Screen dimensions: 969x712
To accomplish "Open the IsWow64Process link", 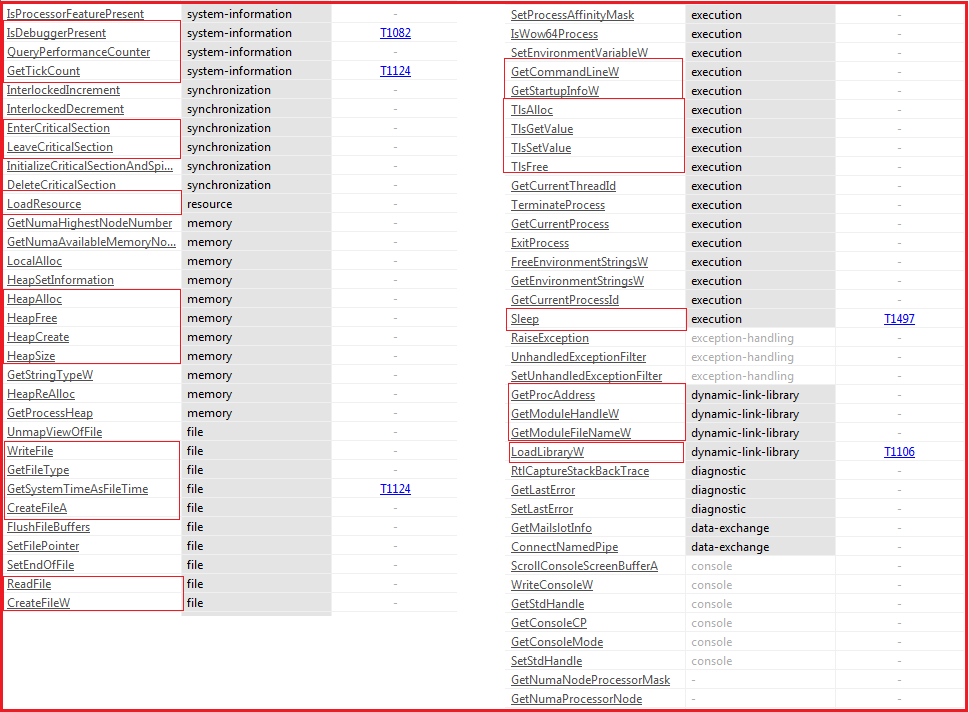I will tap(554, 34).
